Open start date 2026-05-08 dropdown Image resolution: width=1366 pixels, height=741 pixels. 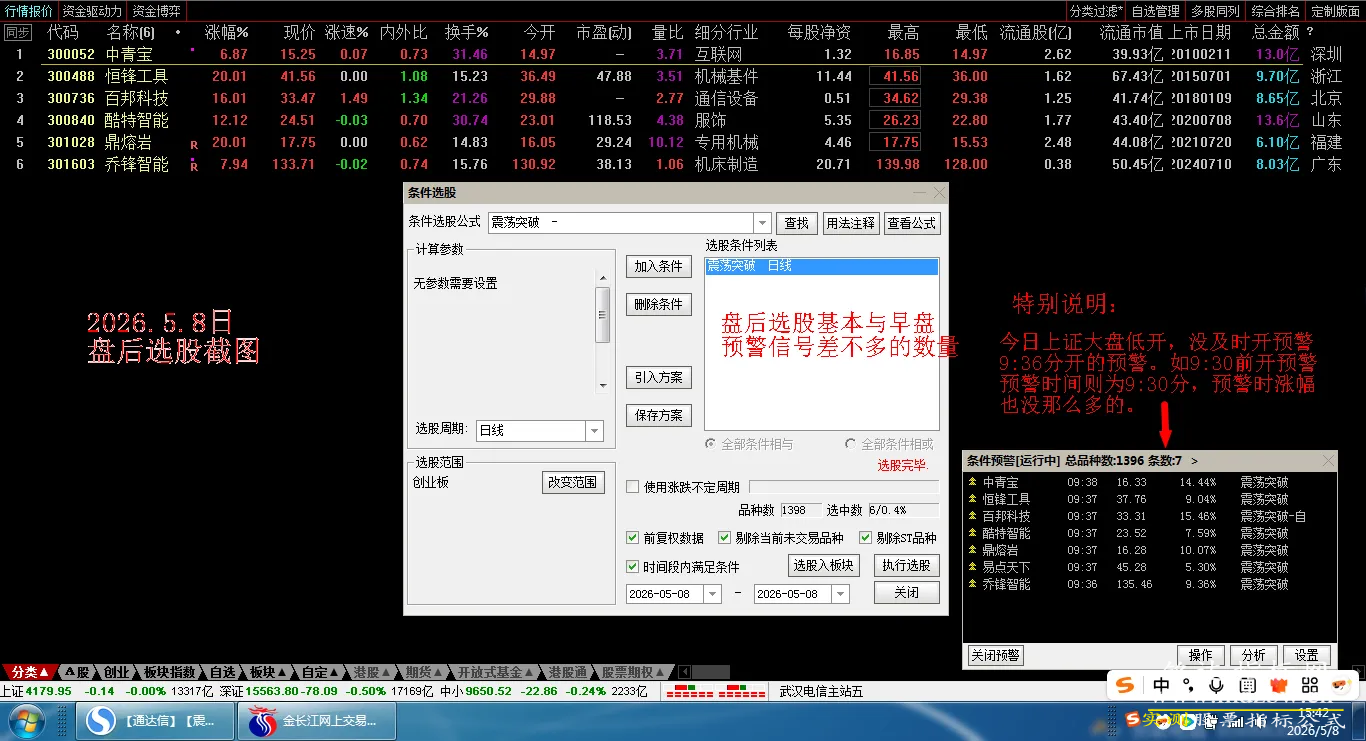tap(713, 594)
